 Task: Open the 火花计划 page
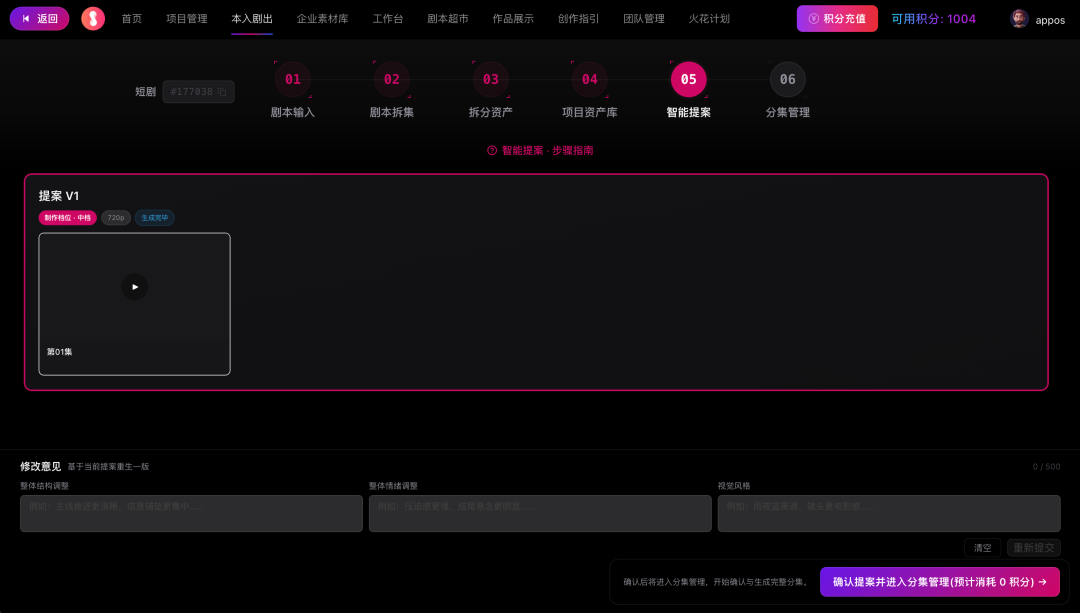click(709, 19)
